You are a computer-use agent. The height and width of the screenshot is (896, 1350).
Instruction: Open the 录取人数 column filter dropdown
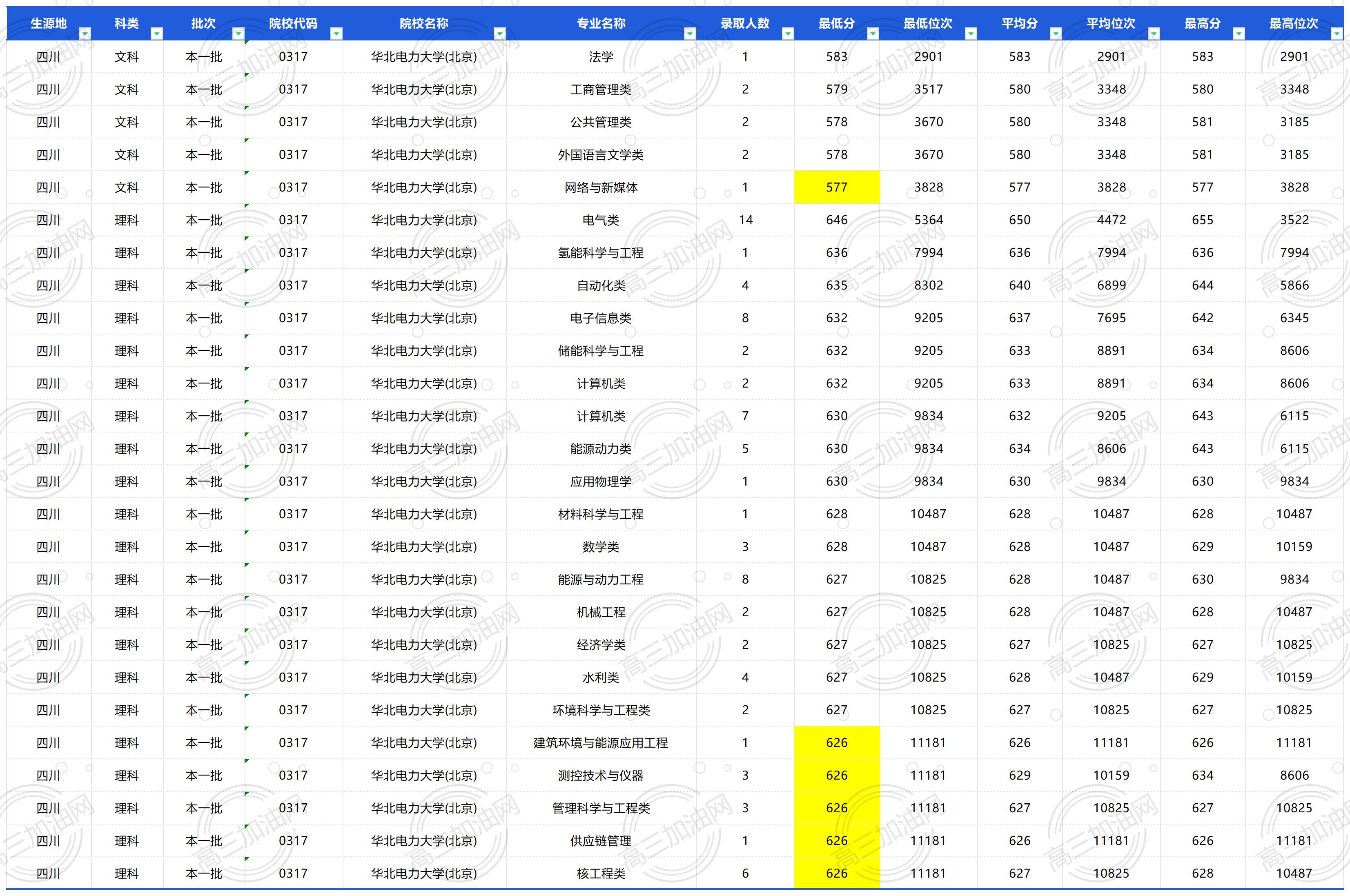pyautogui.click(x=788, y=34)
